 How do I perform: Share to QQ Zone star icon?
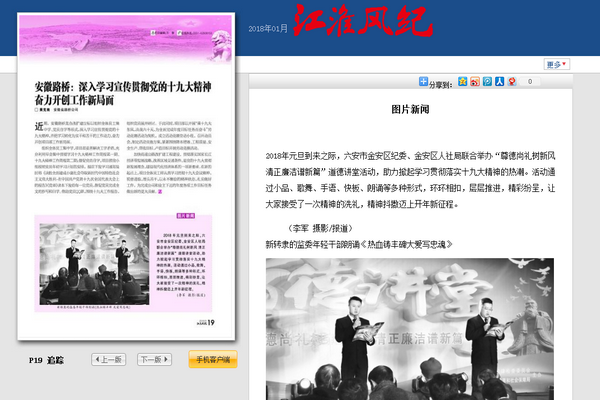click(461, 82)
